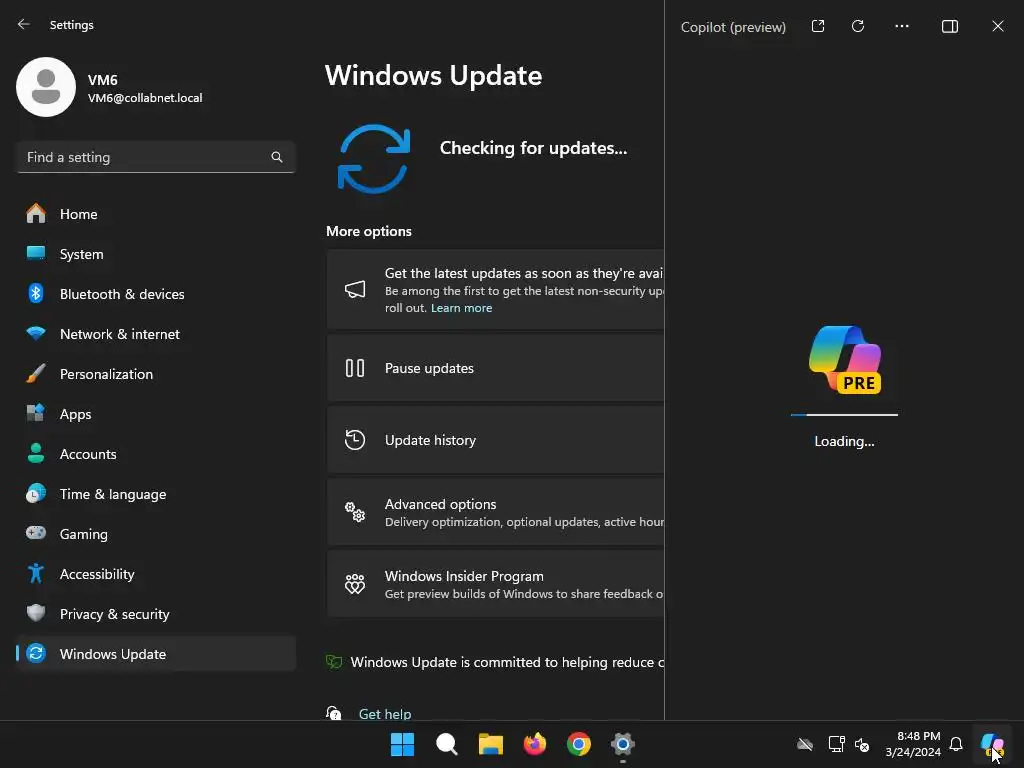1024x768 pixels.
Task: Toggle Copilot side-by-side pane layout
Action: coord(950,26)
